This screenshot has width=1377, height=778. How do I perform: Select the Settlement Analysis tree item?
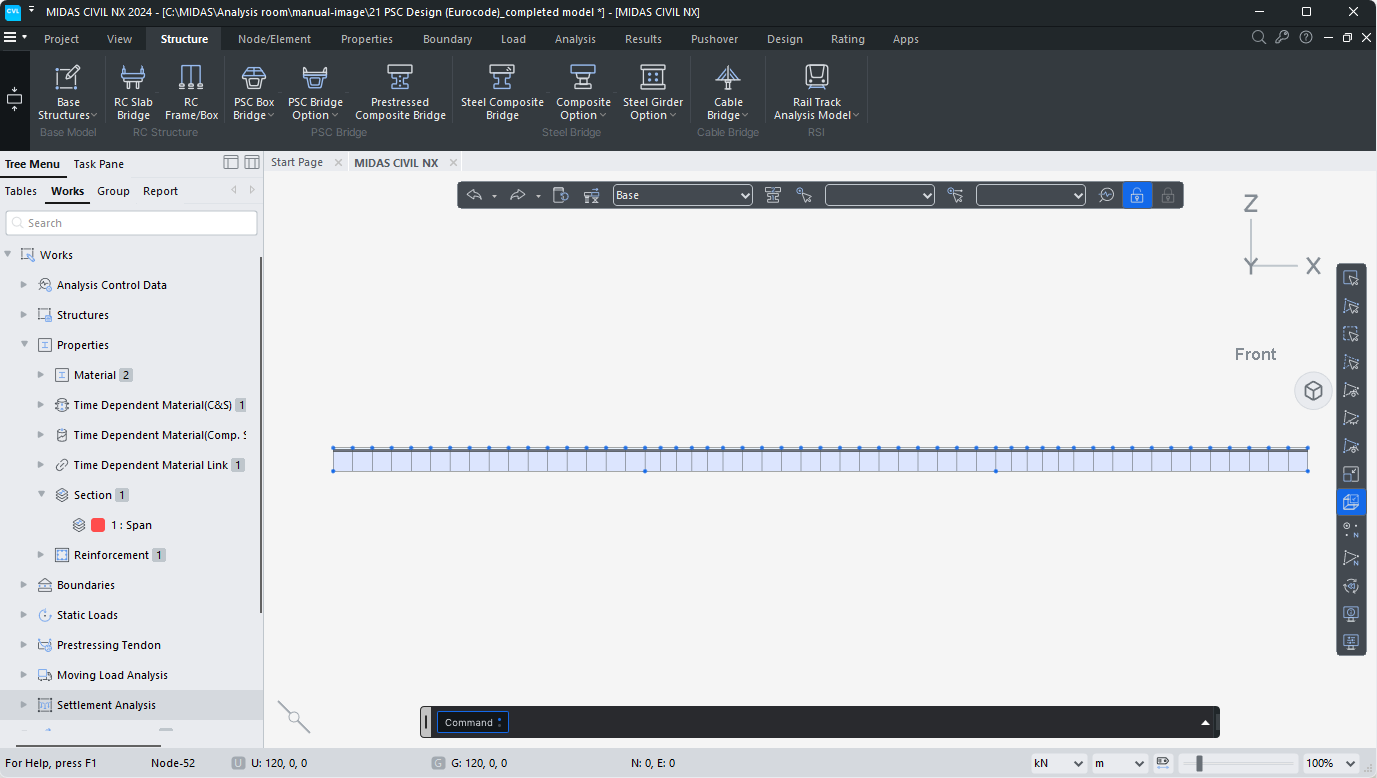point(106,705)
